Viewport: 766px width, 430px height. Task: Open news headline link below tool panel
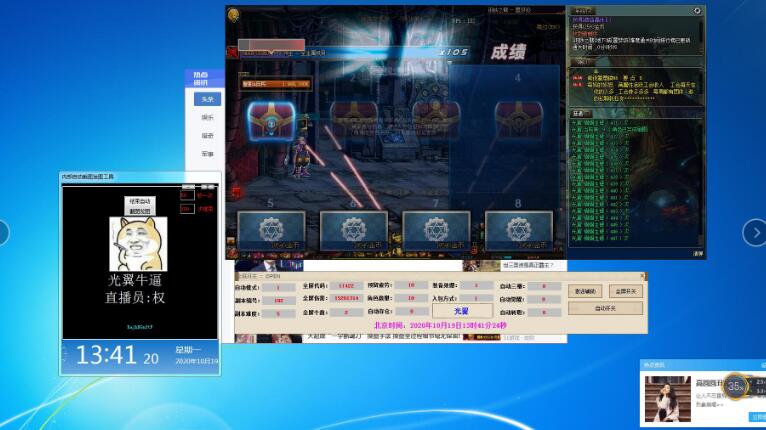pos(384,337)
